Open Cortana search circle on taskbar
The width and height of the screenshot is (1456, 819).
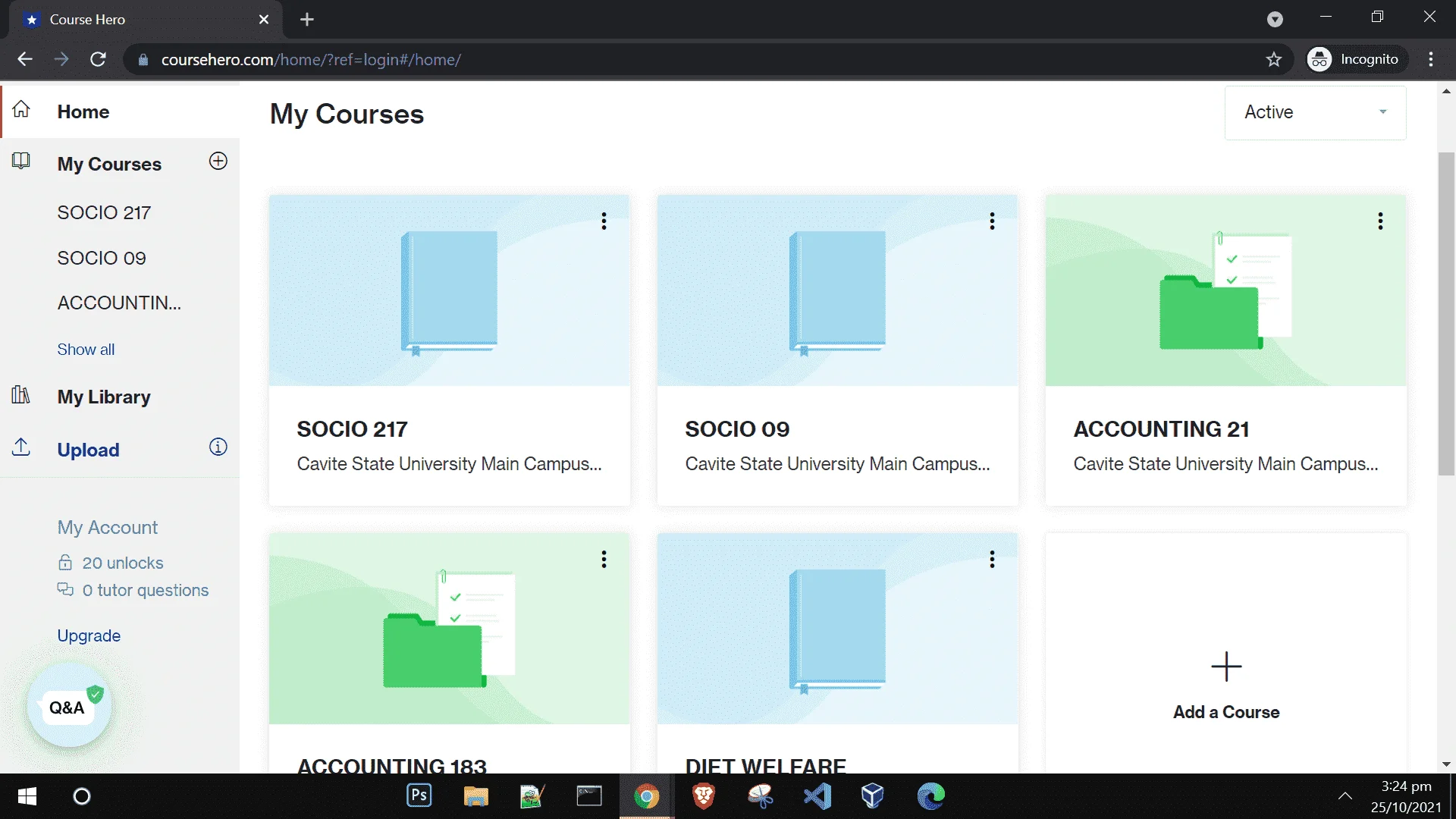tap(82, 796)
